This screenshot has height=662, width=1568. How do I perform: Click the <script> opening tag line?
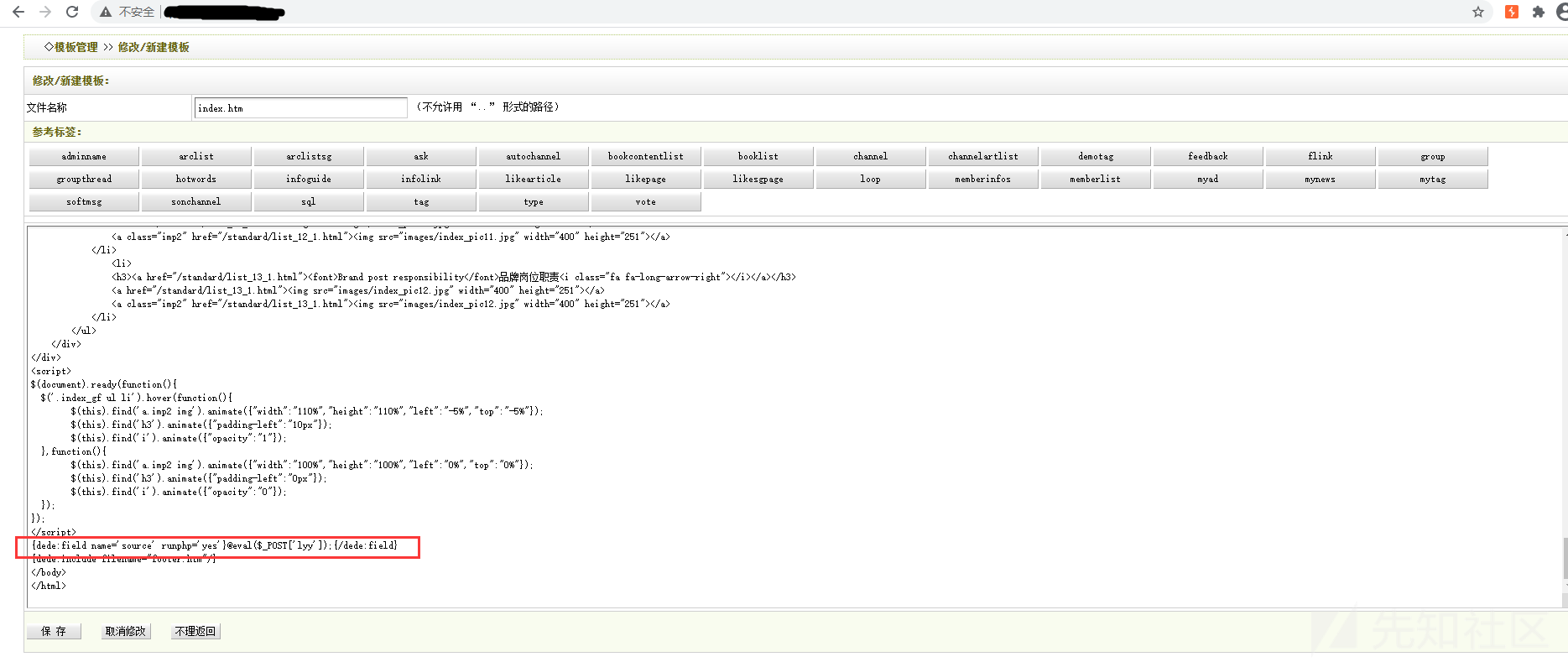click(51, 371)
